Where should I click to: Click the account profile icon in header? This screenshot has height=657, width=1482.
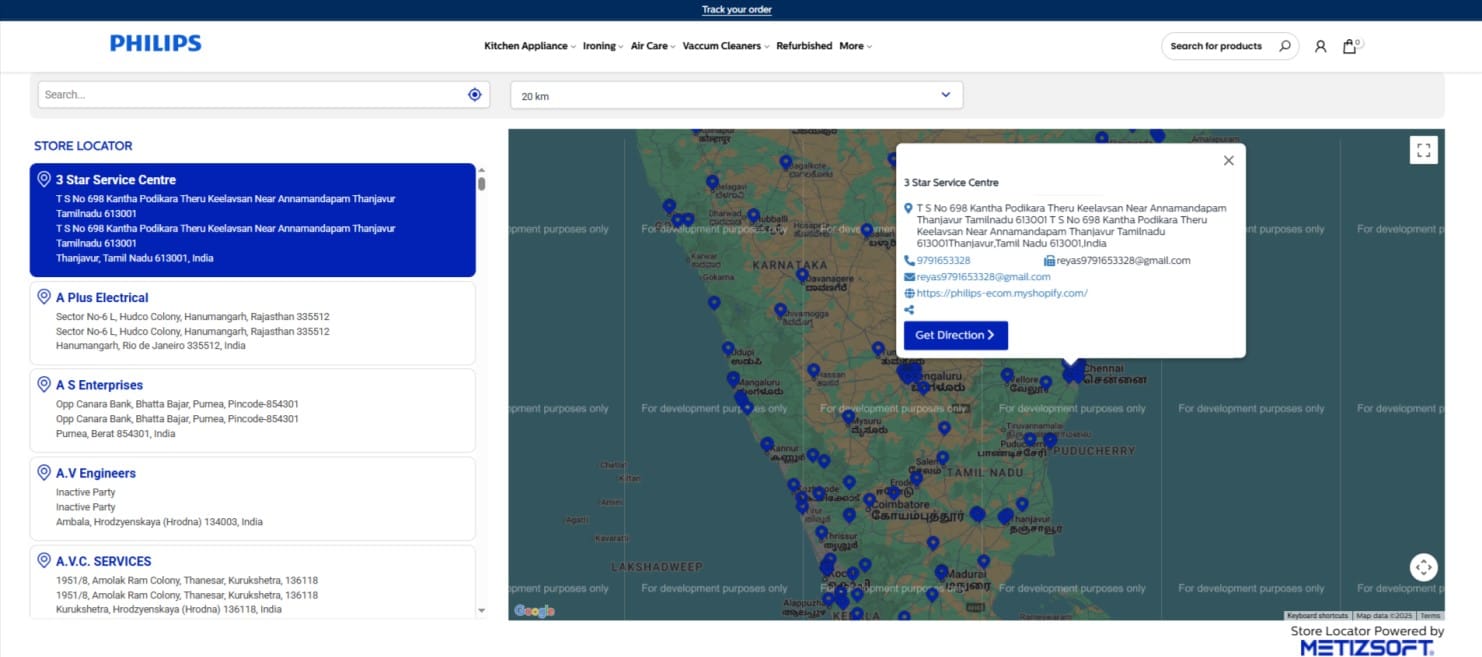[1321, 46]
